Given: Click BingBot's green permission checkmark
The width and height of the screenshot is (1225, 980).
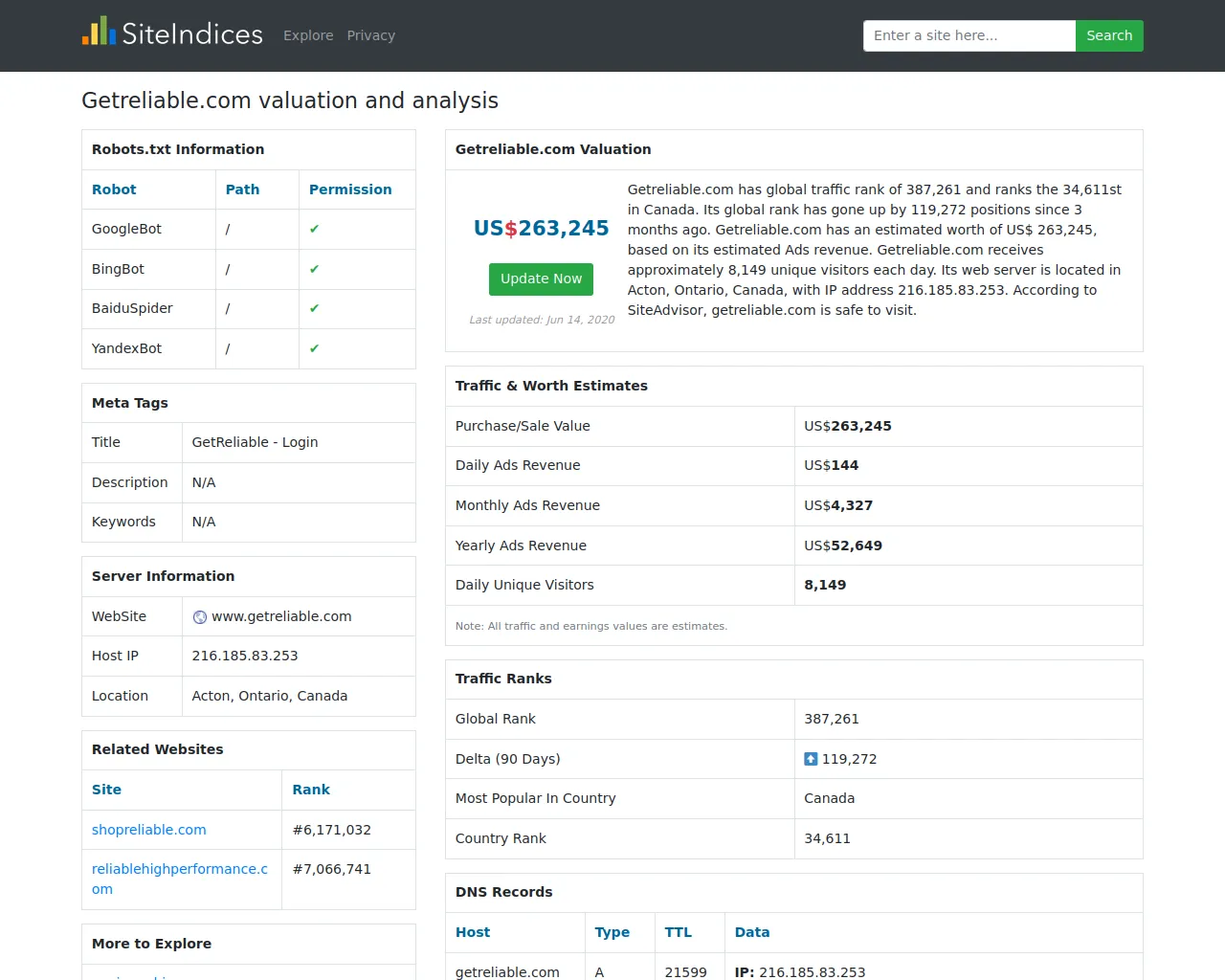Looking at the screenshot, I should pyautogui.click(x=314, y=270).
